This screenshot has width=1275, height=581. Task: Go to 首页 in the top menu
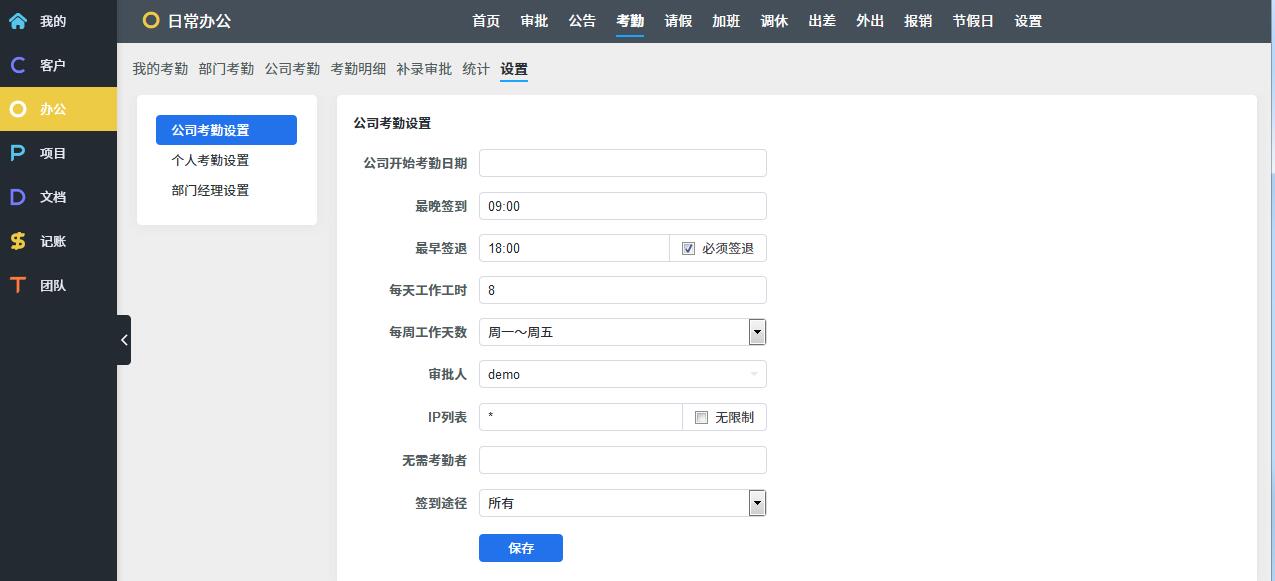point(486,21)
